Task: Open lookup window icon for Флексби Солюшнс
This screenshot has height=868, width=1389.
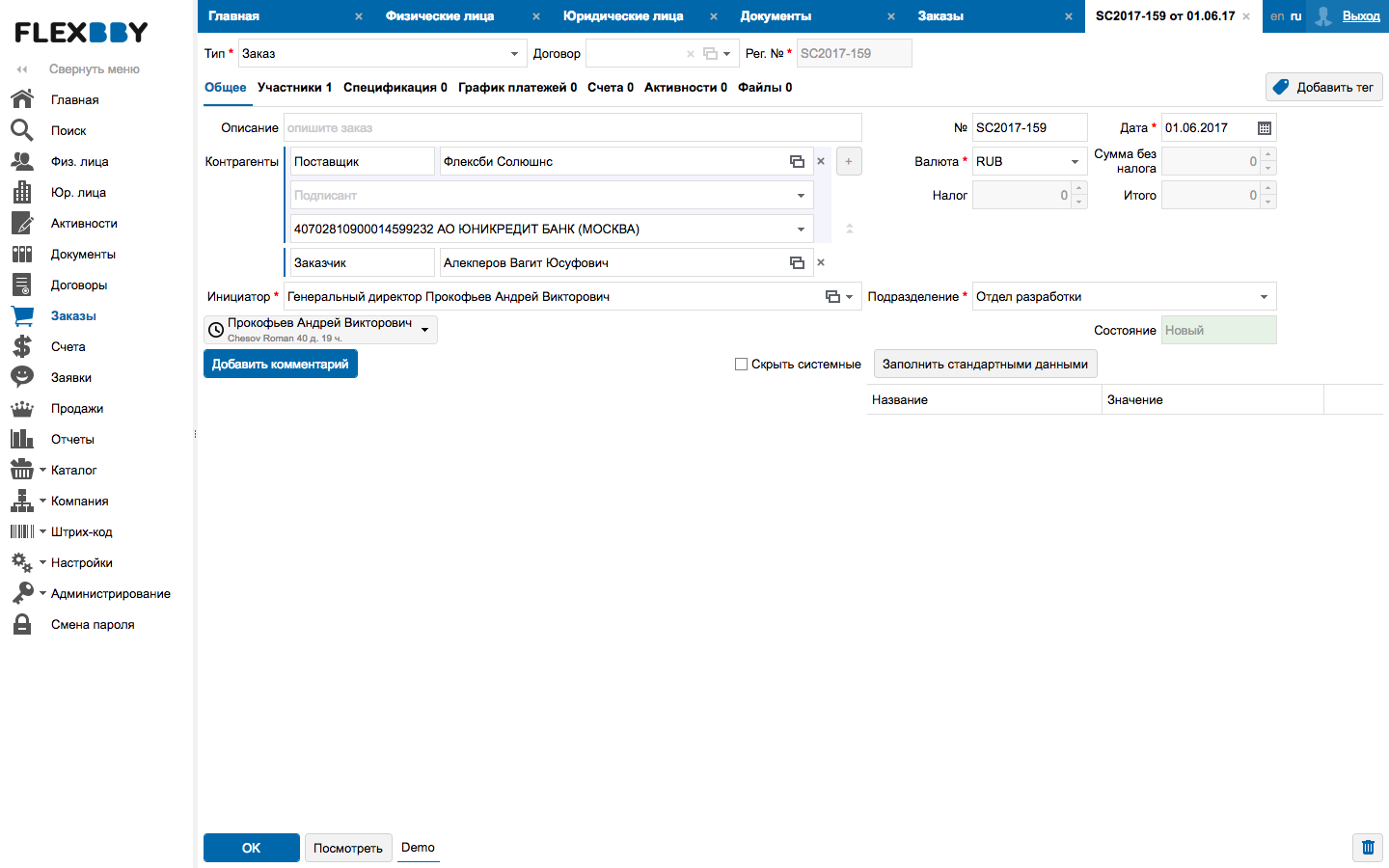Action: 797,162
